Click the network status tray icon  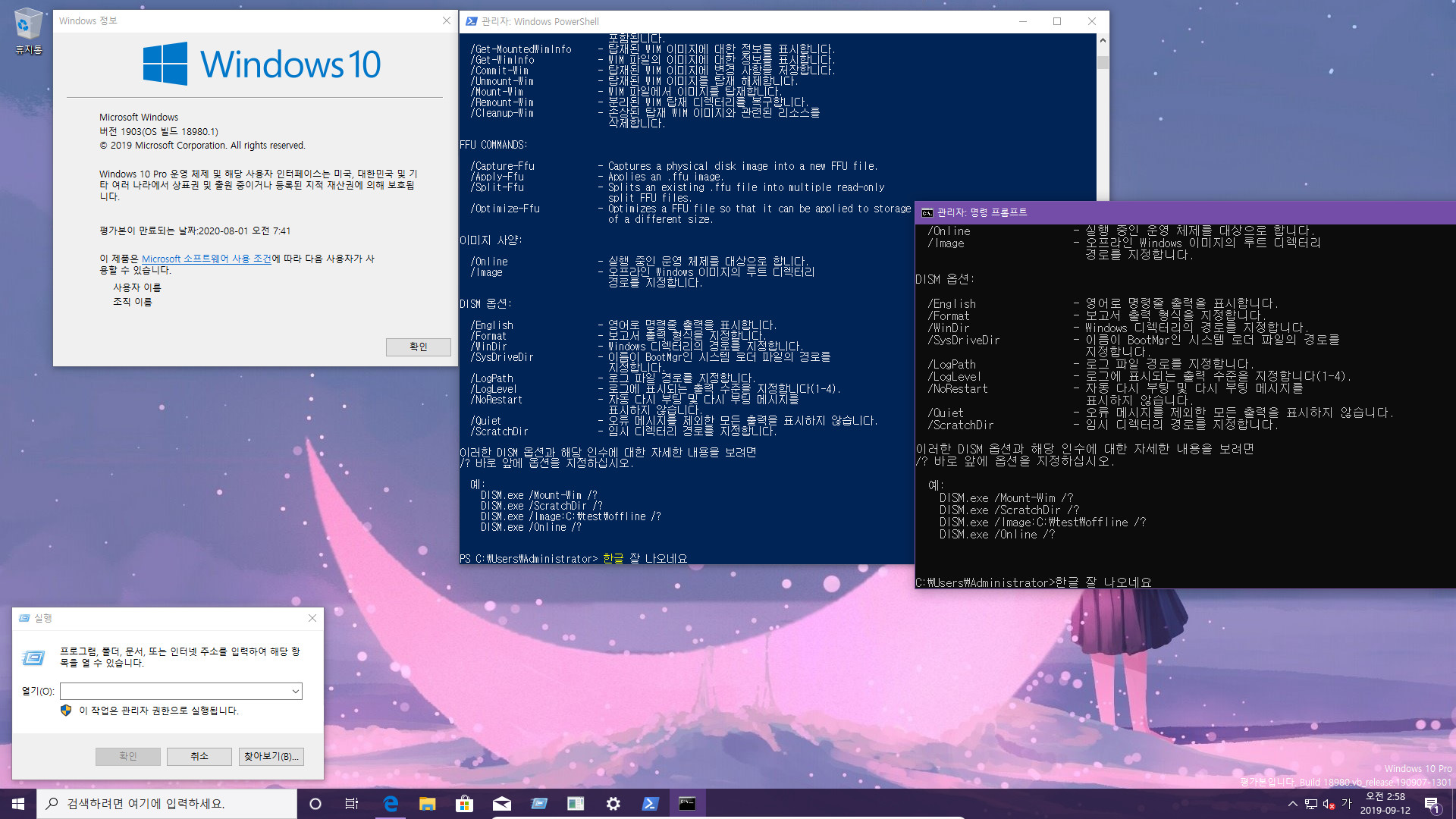pos(1311,804)
